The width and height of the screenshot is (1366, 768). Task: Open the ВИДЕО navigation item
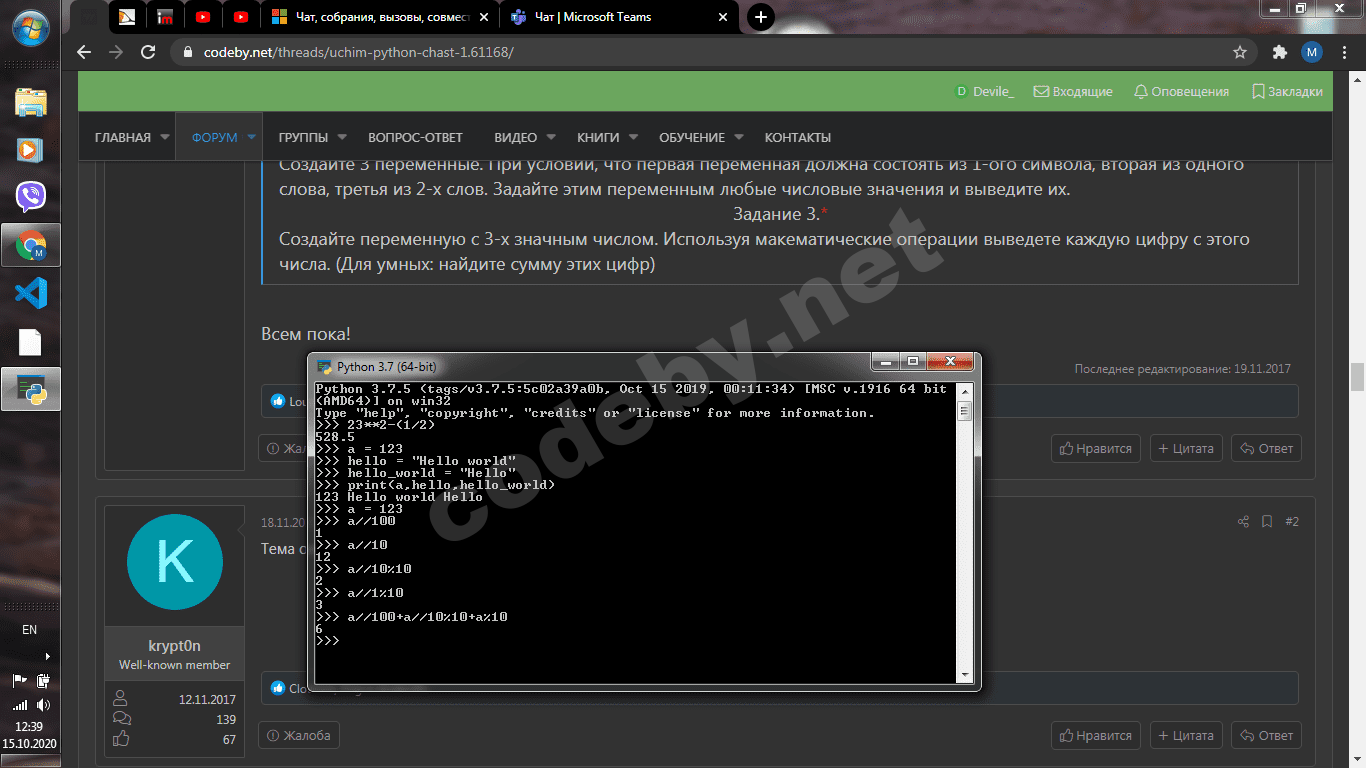click(x=516, y=137)
